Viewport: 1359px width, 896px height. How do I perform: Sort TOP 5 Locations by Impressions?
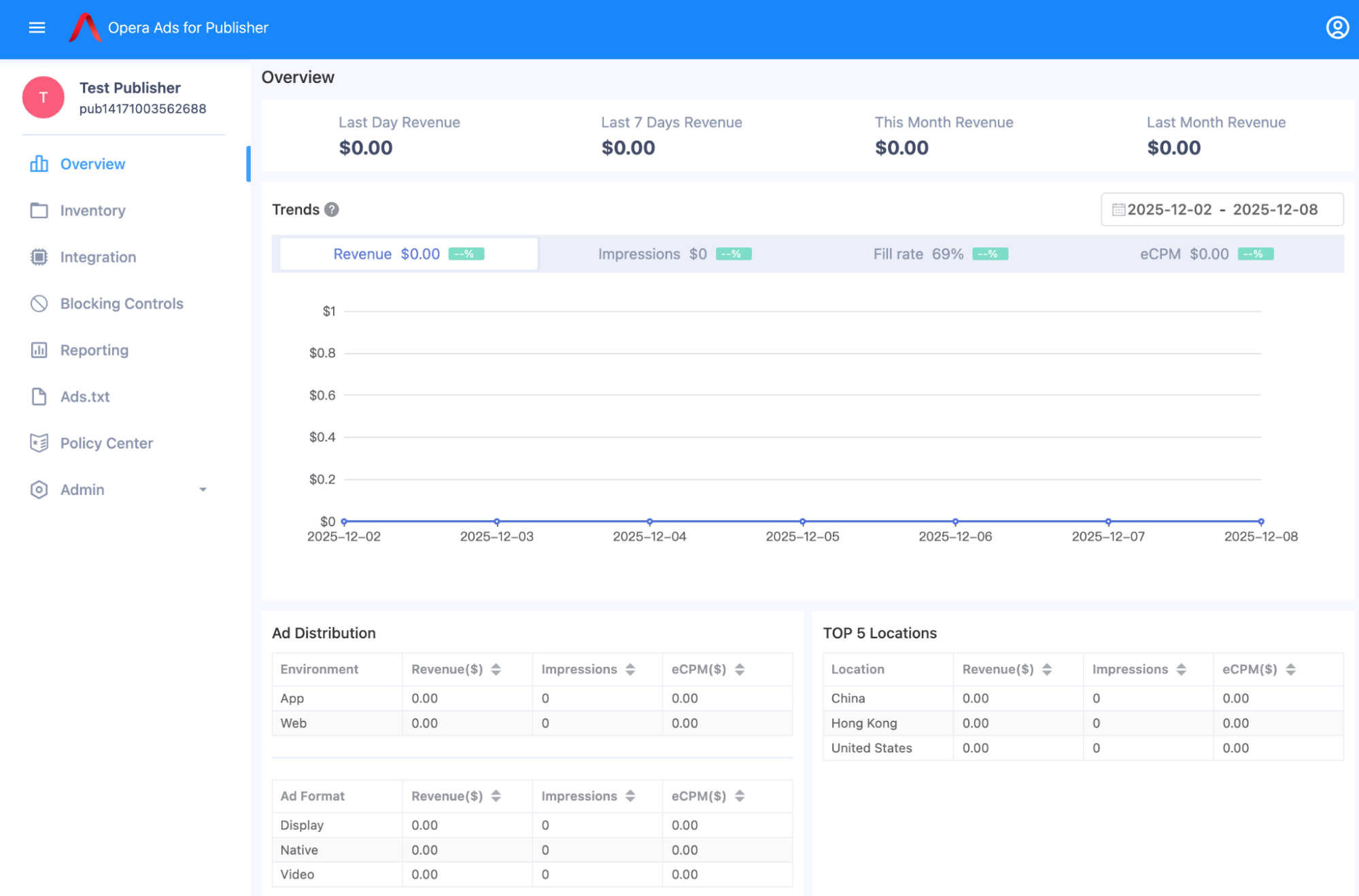(x=1182, y=670)
